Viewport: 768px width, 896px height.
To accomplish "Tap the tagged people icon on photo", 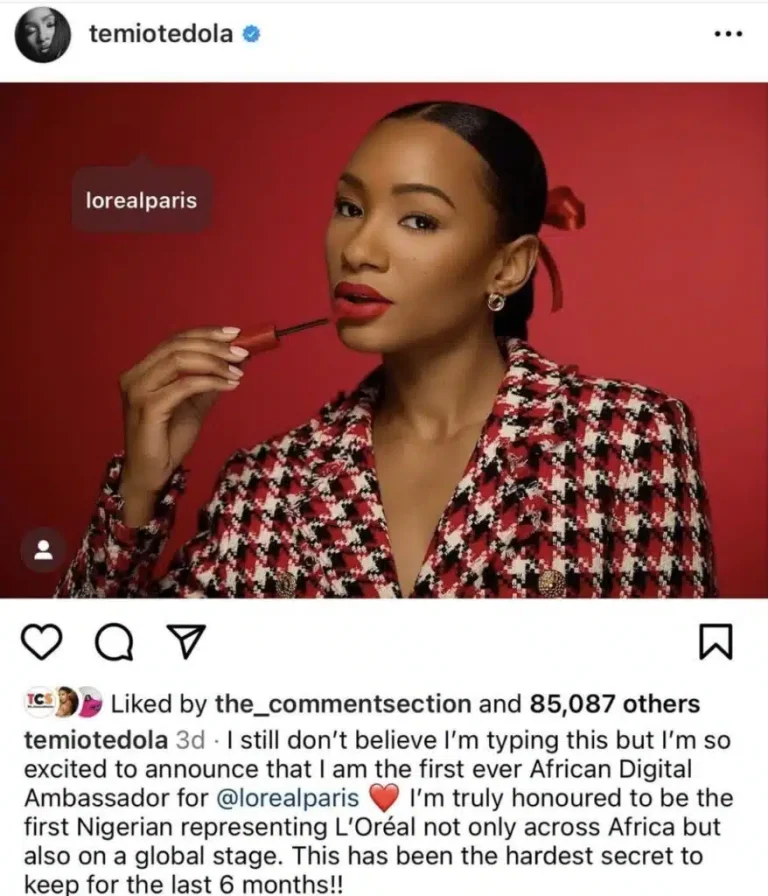I will pyautogui.click(x=43, y=550).
